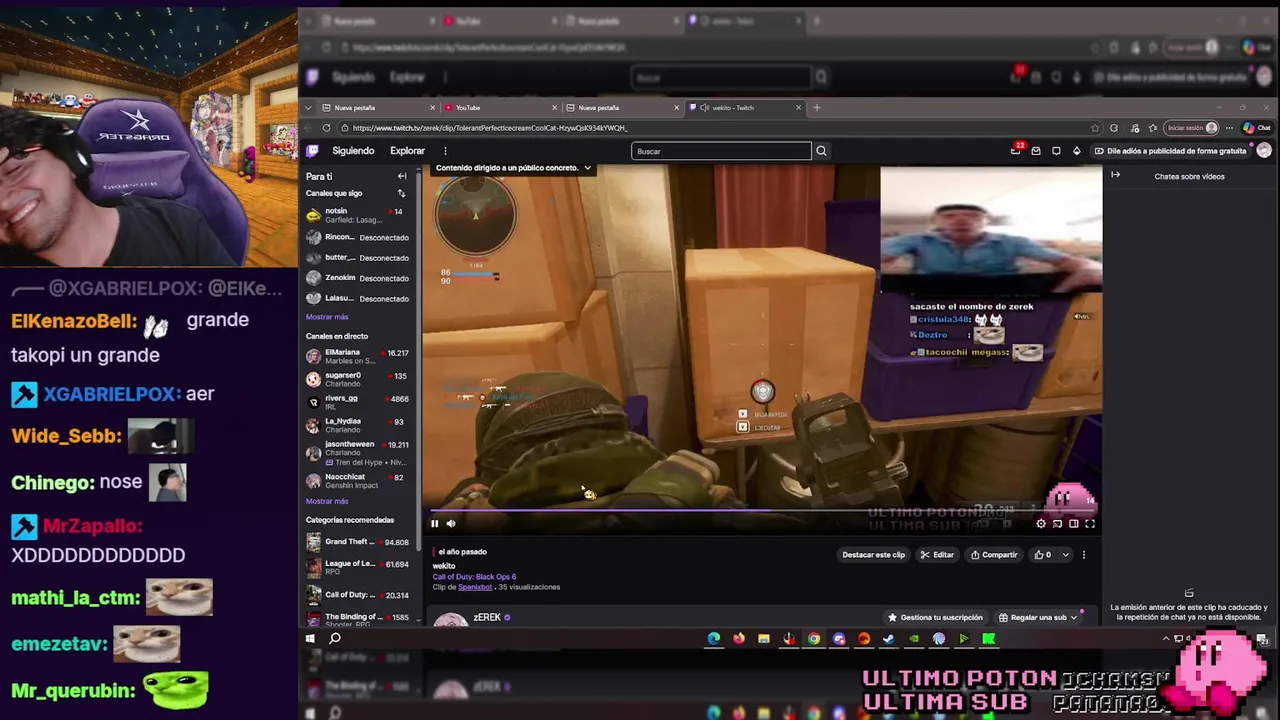The height and width of the screenshot is (720, 1280).
Task: Close the YouTube browser tab
Action: coord(555,107)
